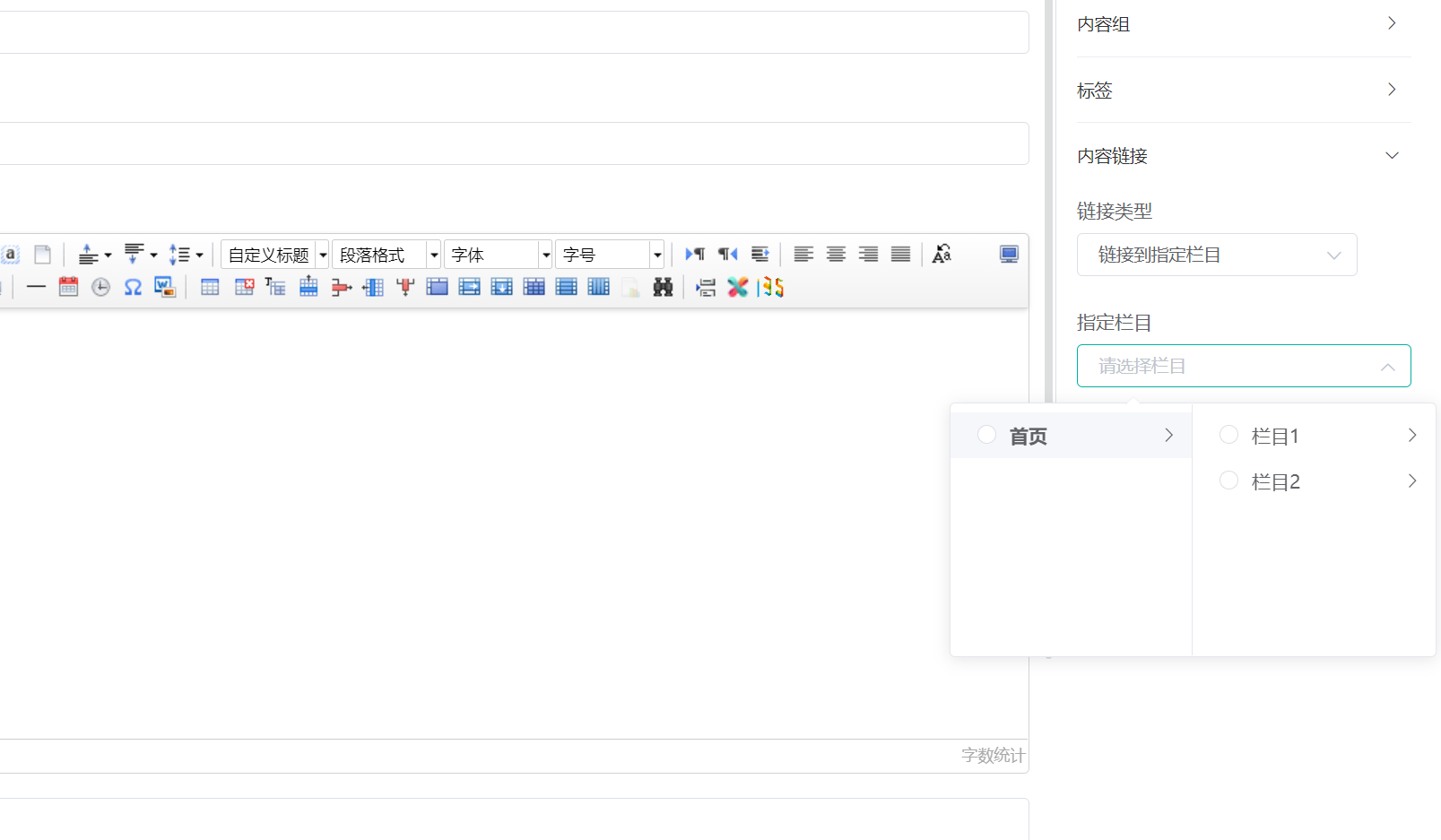Select the 首页 radio button

pos(986,435)
